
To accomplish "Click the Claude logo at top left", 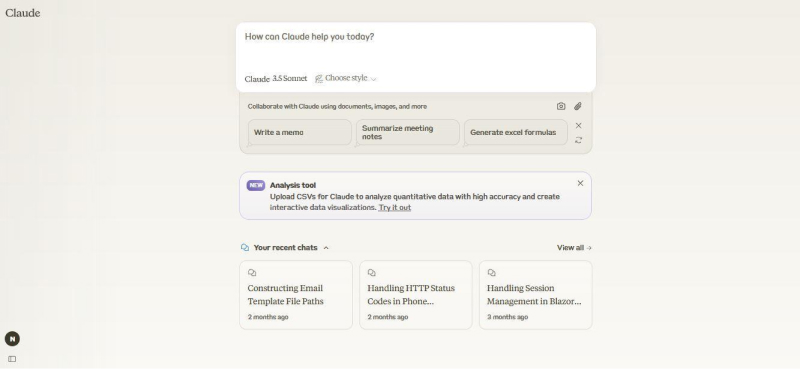I will 22,13.
